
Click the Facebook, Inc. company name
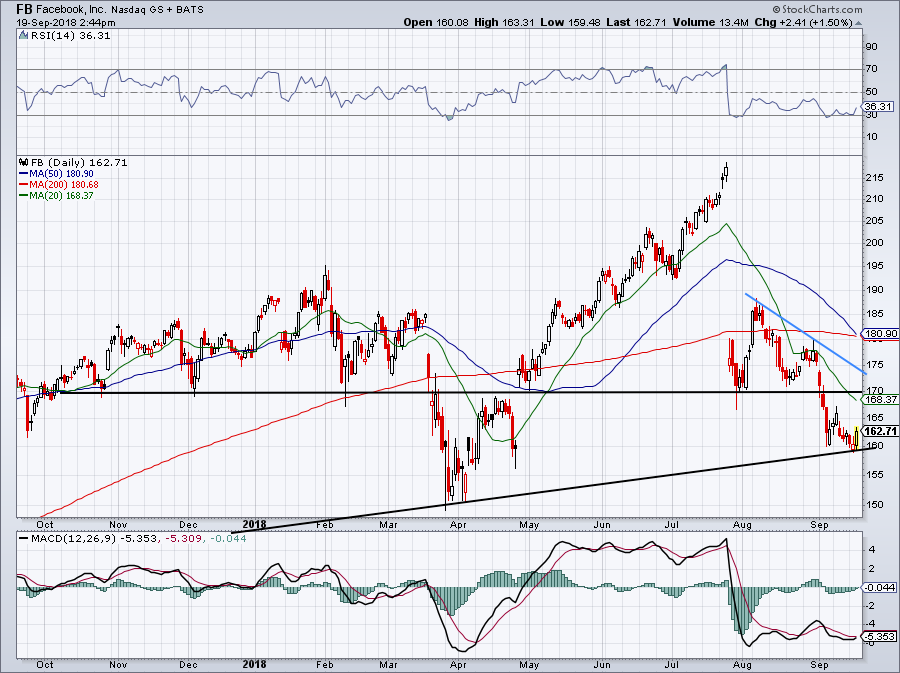(x=71, y=10)
